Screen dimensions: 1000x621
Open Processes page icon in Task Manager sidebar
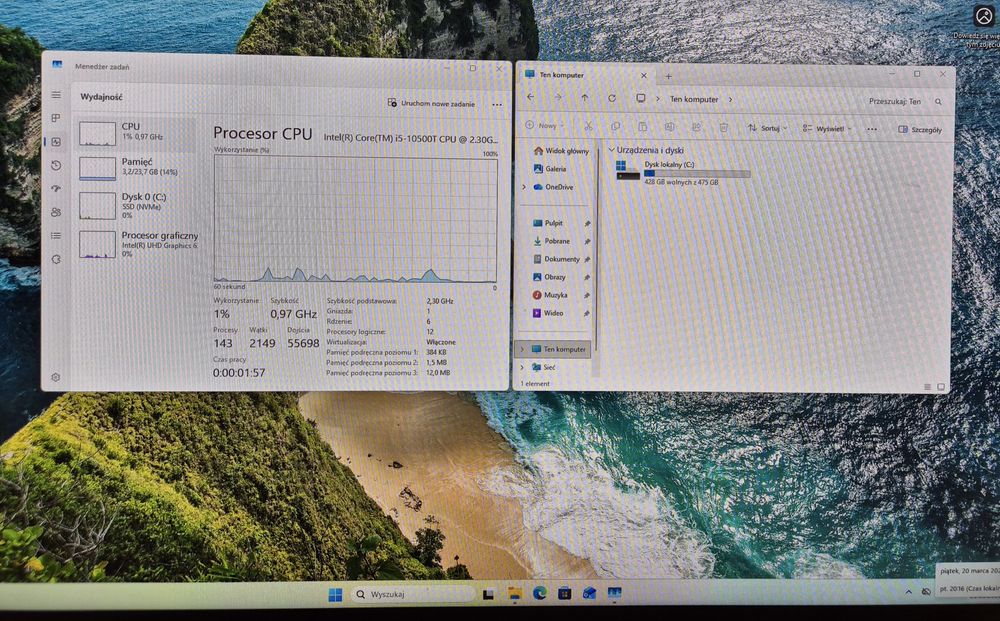(56, 118)
